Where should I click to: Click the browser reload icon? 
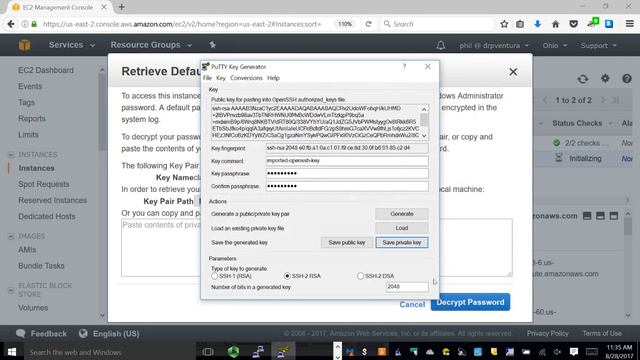pyautogui.click(x=369, y=24)
